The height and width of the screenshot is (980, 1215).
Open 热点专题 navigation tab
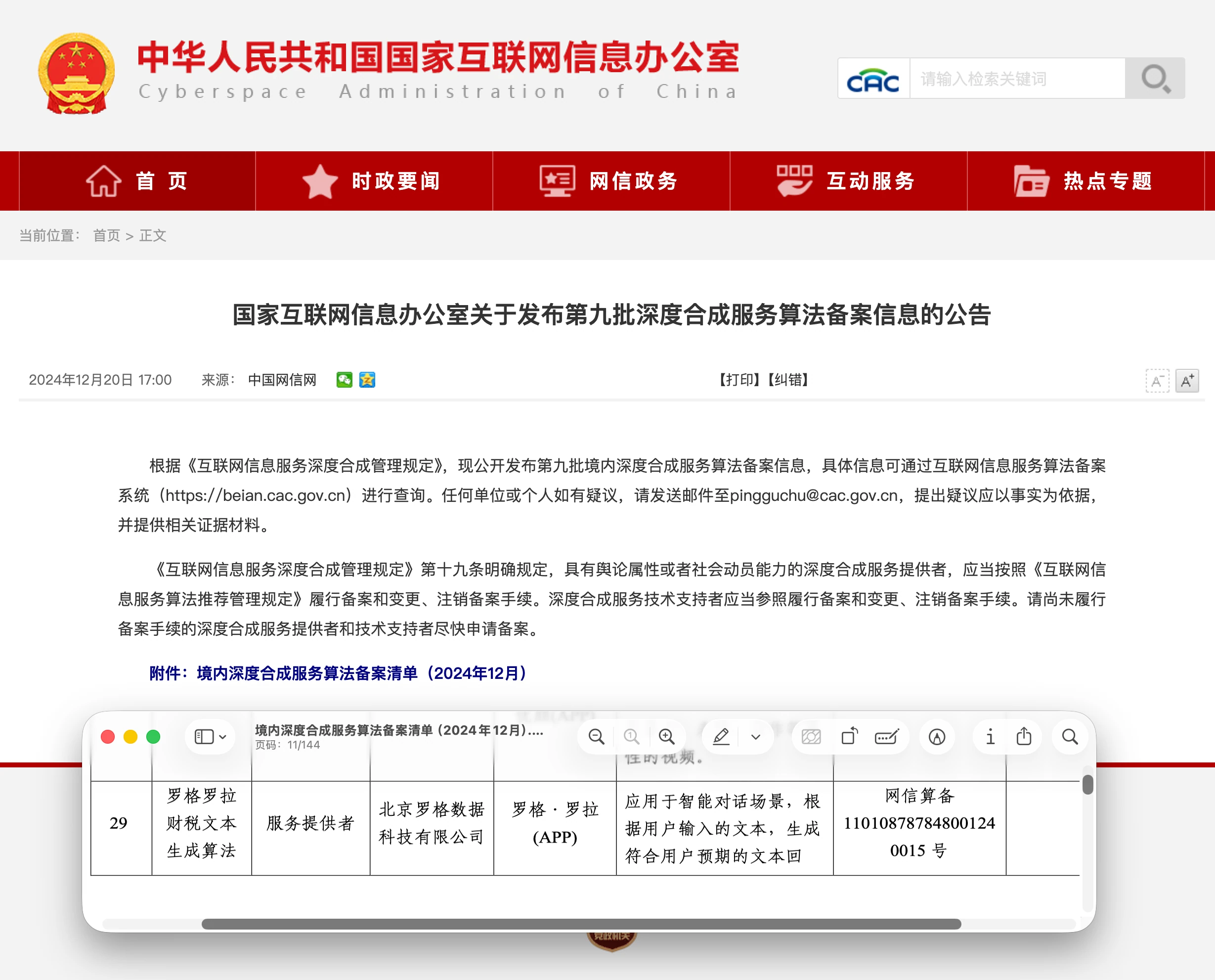point(1086,181)
